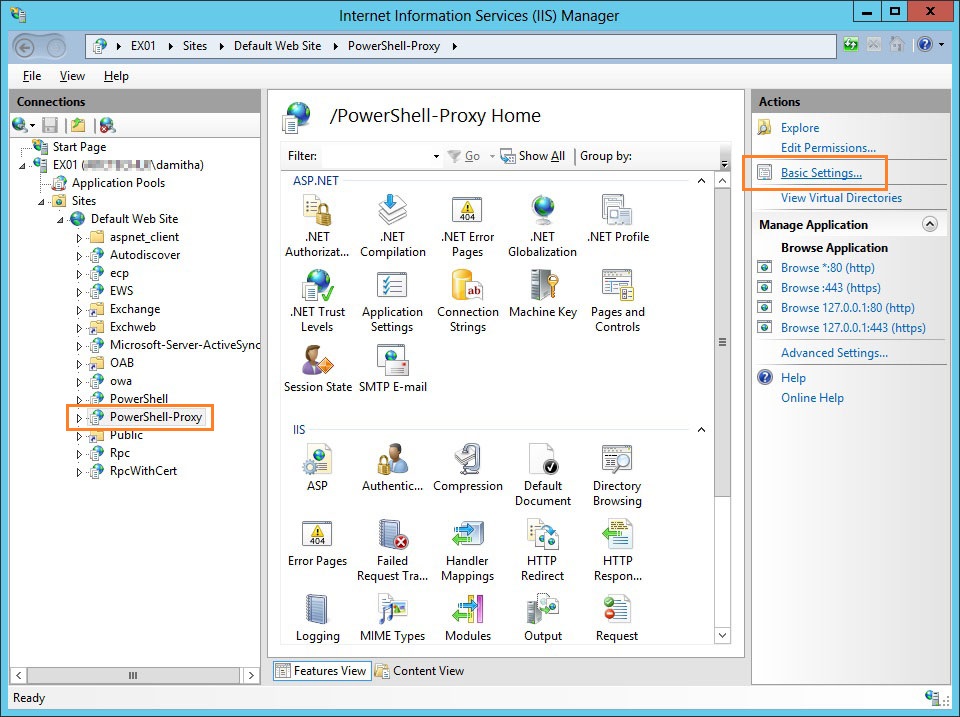The height and width of the screenshot is (717, 960).
Task: Select Microsoft-Server-ActiveSync tree item
Action: tap(185, 345)
